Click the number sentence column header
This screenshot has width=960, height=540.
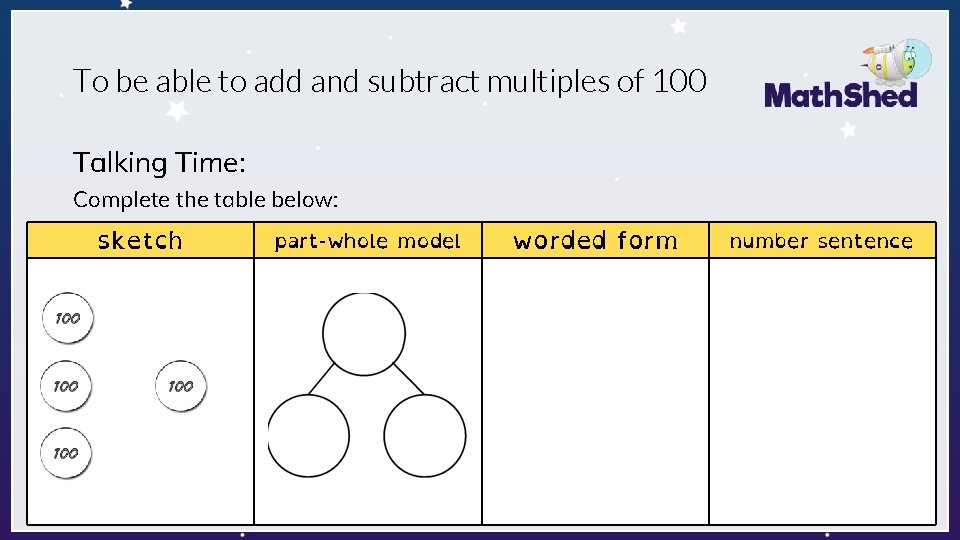[822, 240]
